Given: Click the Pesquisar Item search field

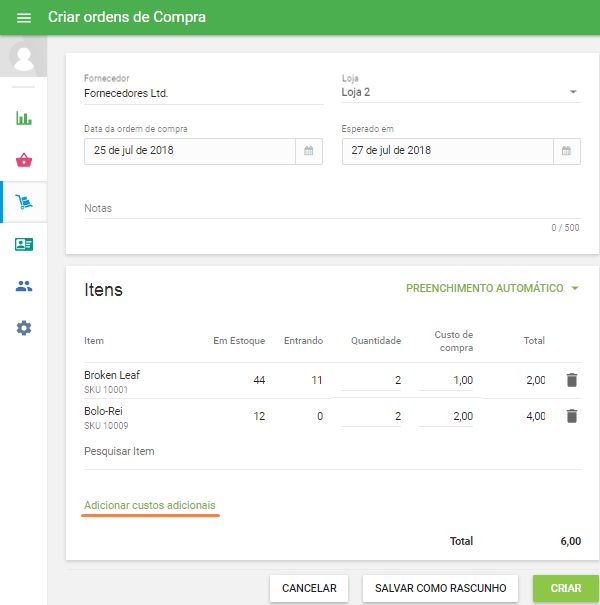Looking at the screenshot, I should pos(332,451).
